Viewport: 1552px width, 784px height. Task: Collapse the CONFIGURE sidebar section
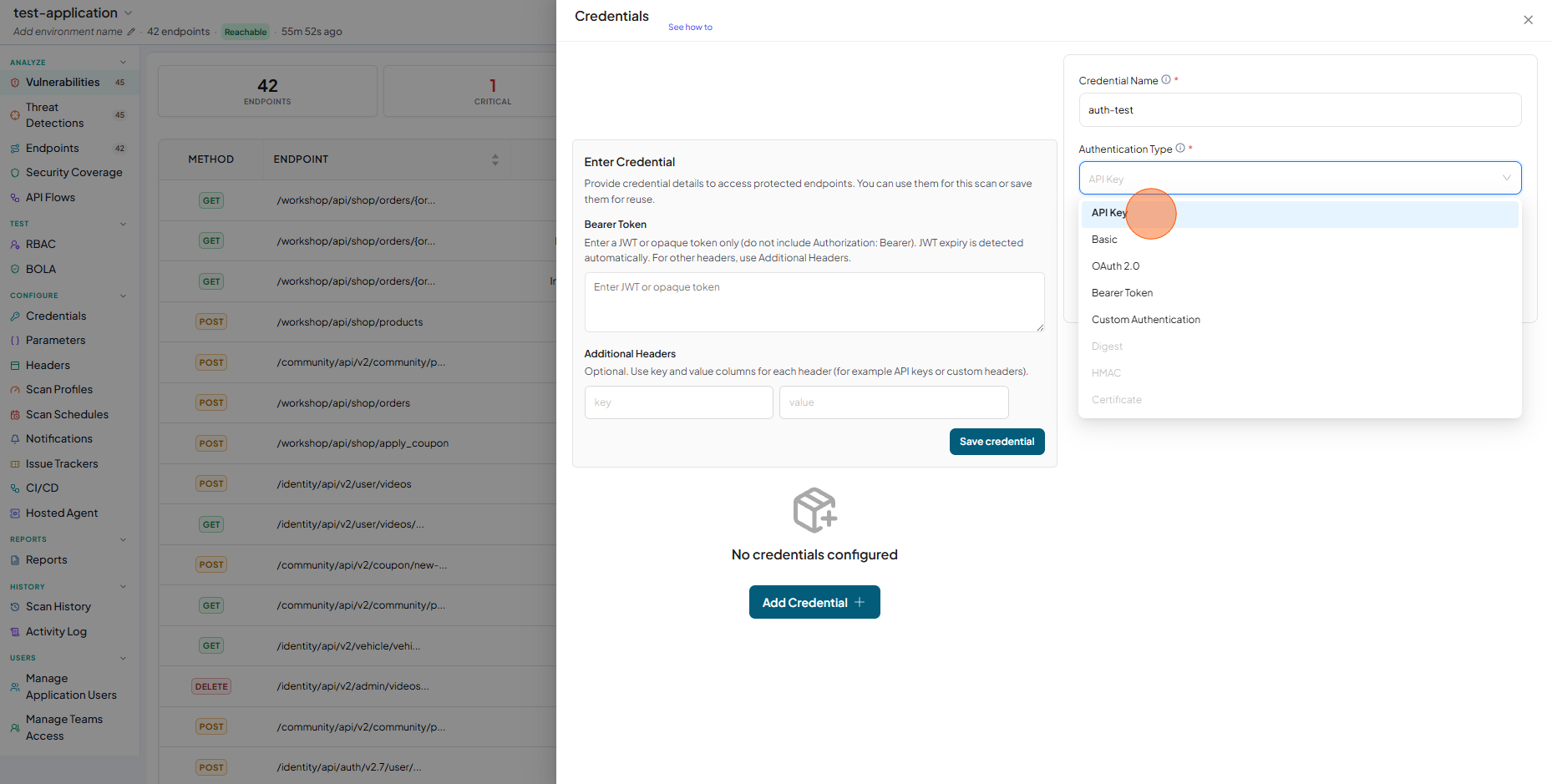point(124,296)
